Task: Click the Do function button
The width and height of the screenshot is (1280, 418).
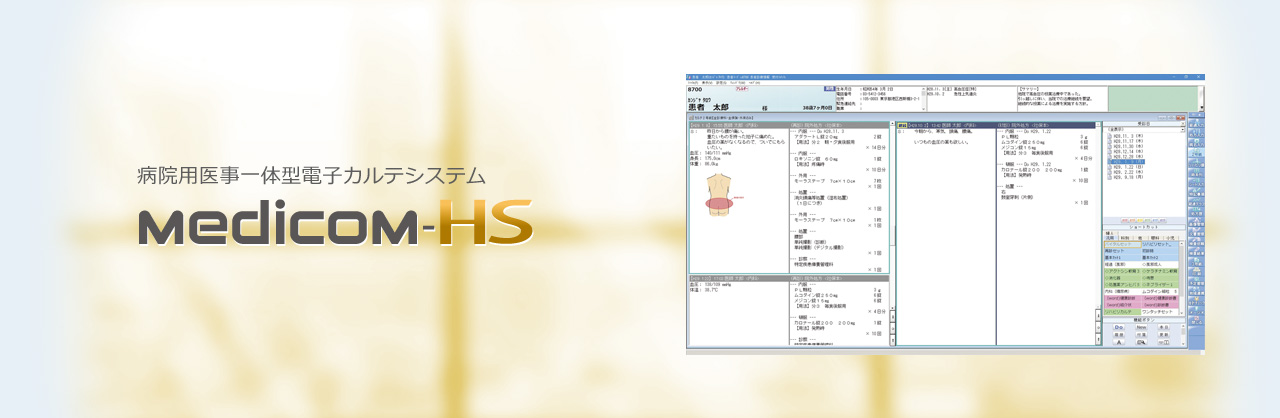Action: click(x=1116, y=327)
